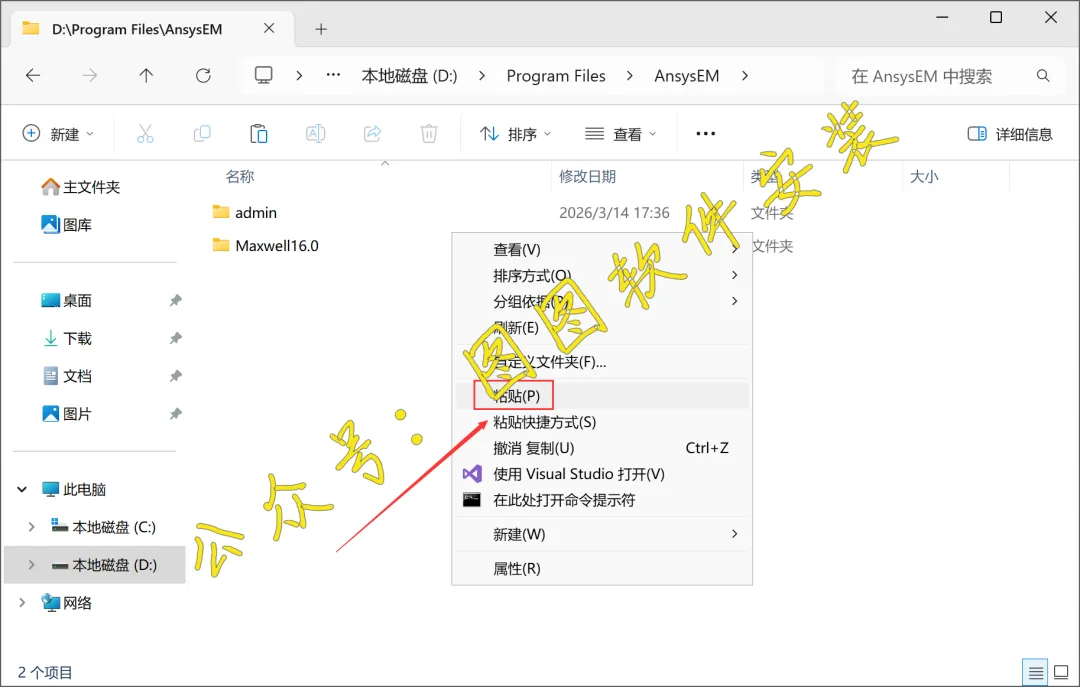Screen dimensions: 1080x687
Task: Sort by the 名称 column header
Action: (240, 176)
